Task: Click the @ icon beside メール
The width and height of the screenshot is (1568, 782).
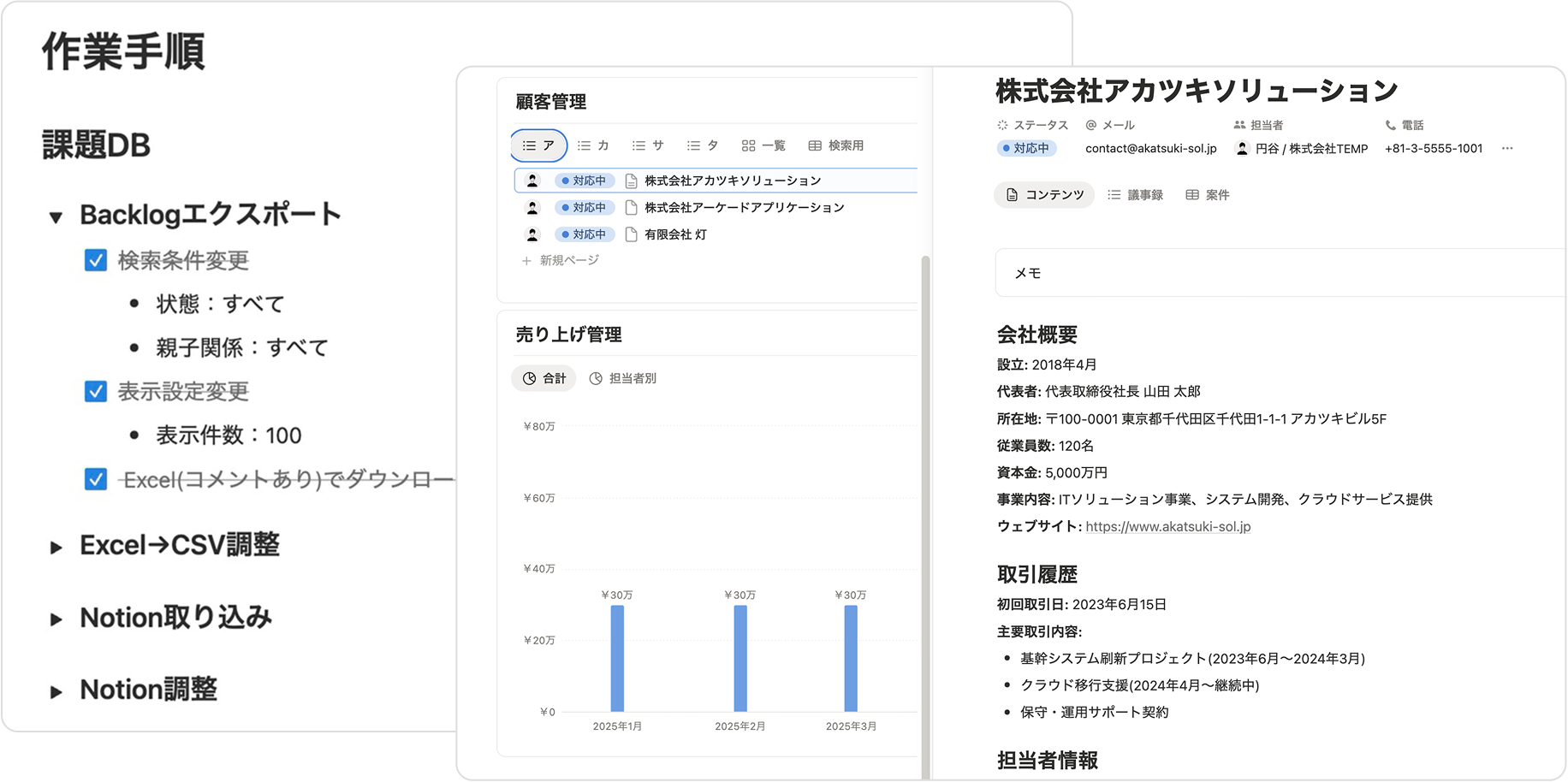Action: 1089,124
